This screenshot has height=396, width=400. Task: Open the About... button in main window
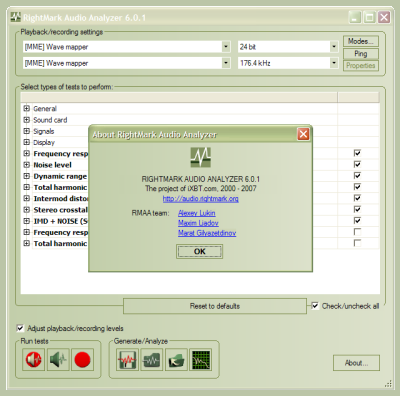[356, 363]
